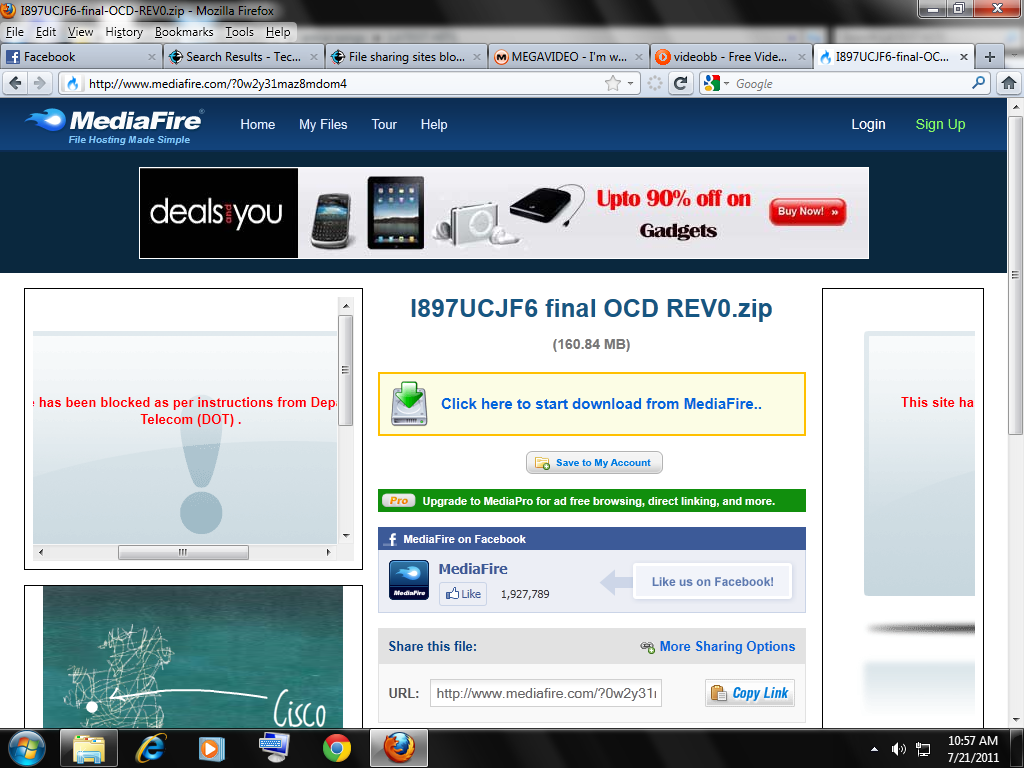Image resolution: width=1024 pixels, height=768 pixels.
Task: Click the main page vertical scrollbar thumb
Action: point(1015,275)
